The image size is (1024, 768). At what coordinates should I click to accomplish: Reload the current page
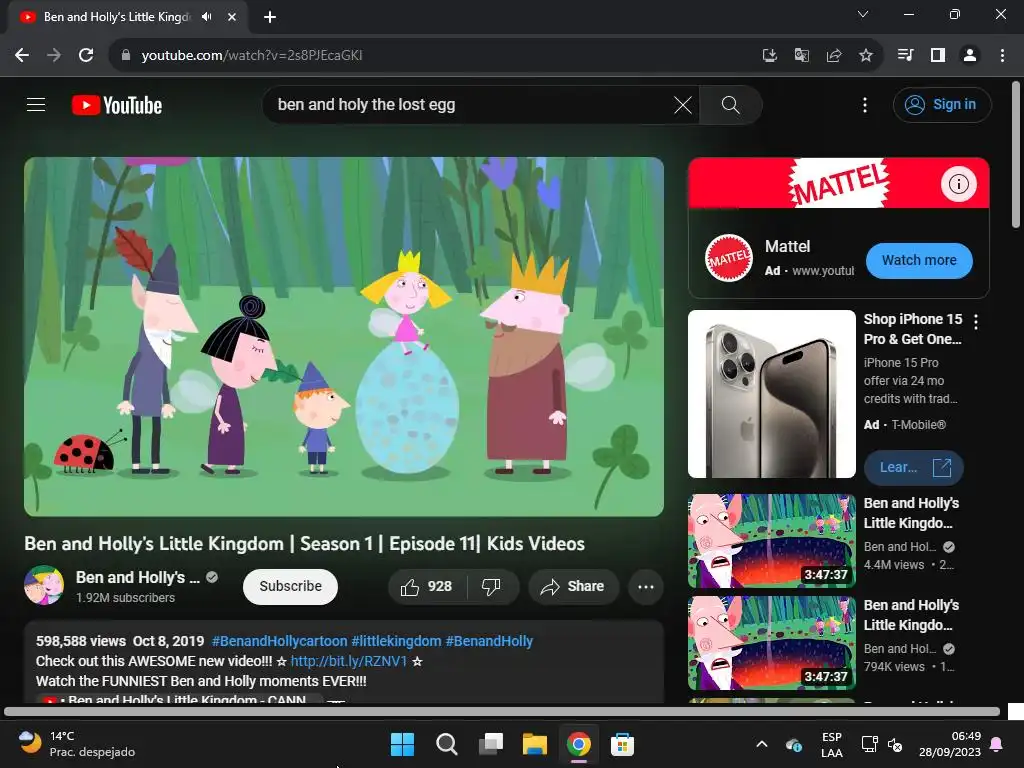[86, 56]
